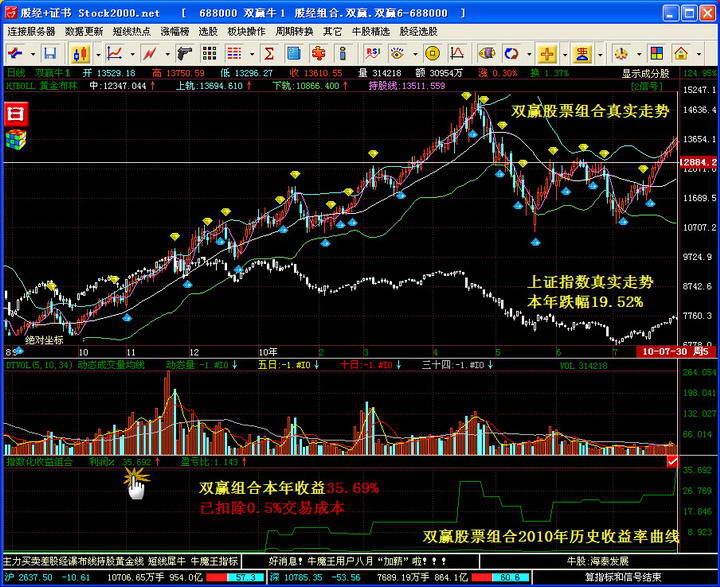Toggle the red checkmark box on indicator panel
Viewport: 720px width, 587px height.
point(673,462)
